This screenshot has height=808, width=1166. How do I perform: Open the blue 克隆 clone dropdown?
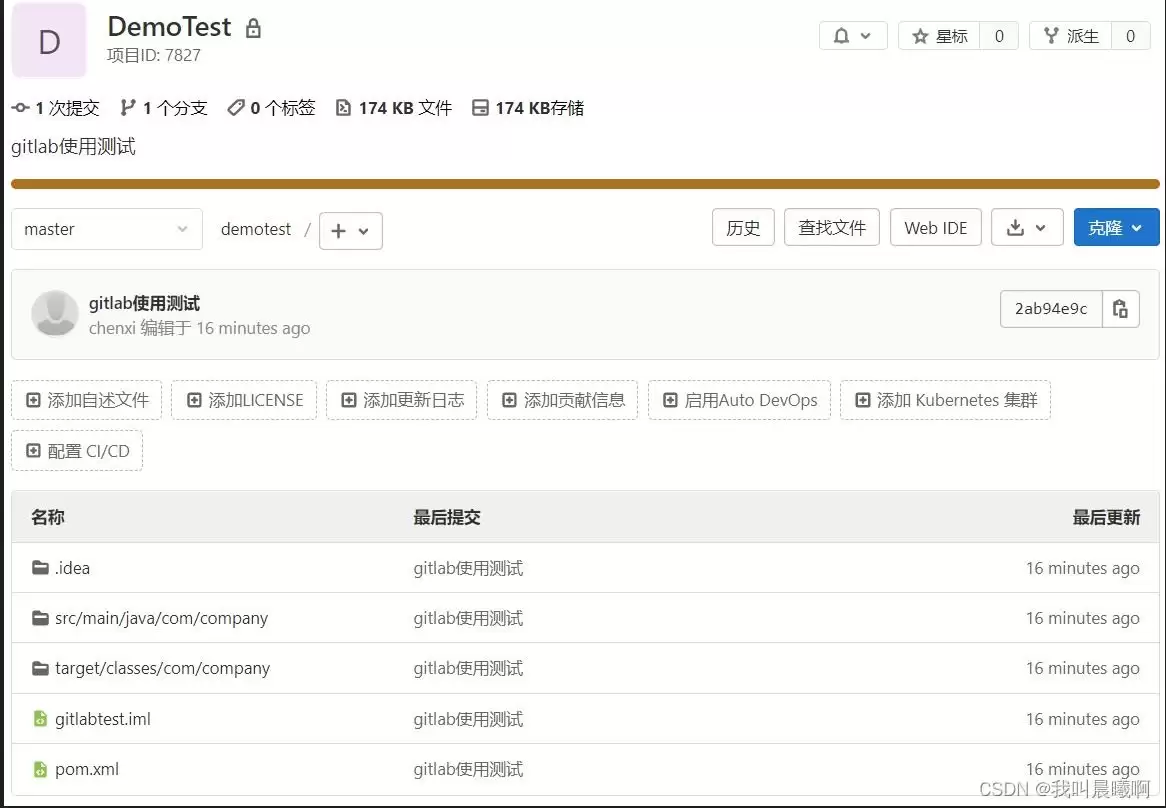coord(1116,227)
